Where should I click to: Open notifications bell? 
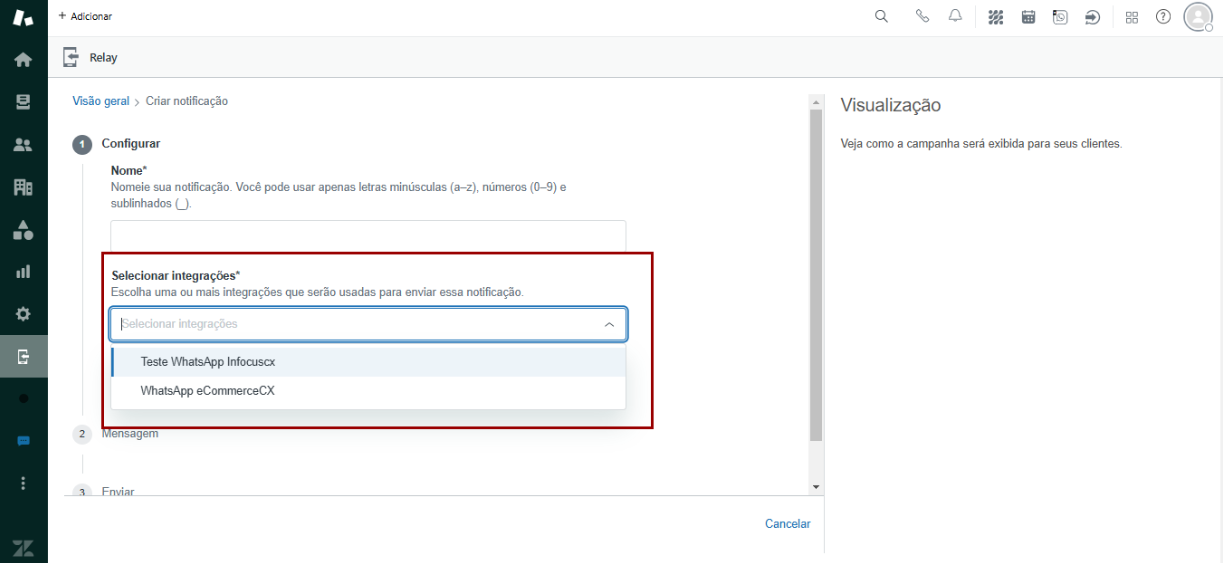955,17
